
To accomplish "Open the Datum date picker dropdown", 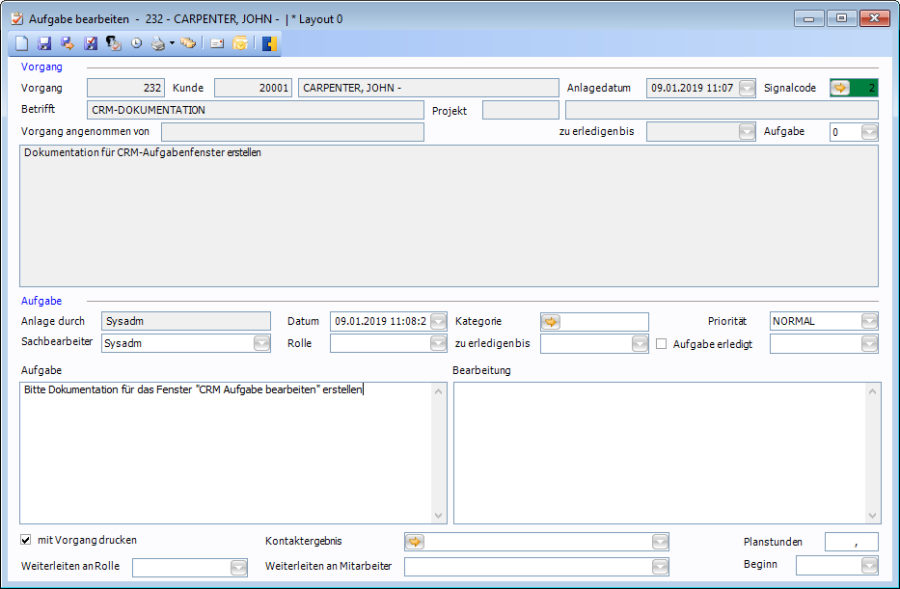I will [x=438, y=322].
